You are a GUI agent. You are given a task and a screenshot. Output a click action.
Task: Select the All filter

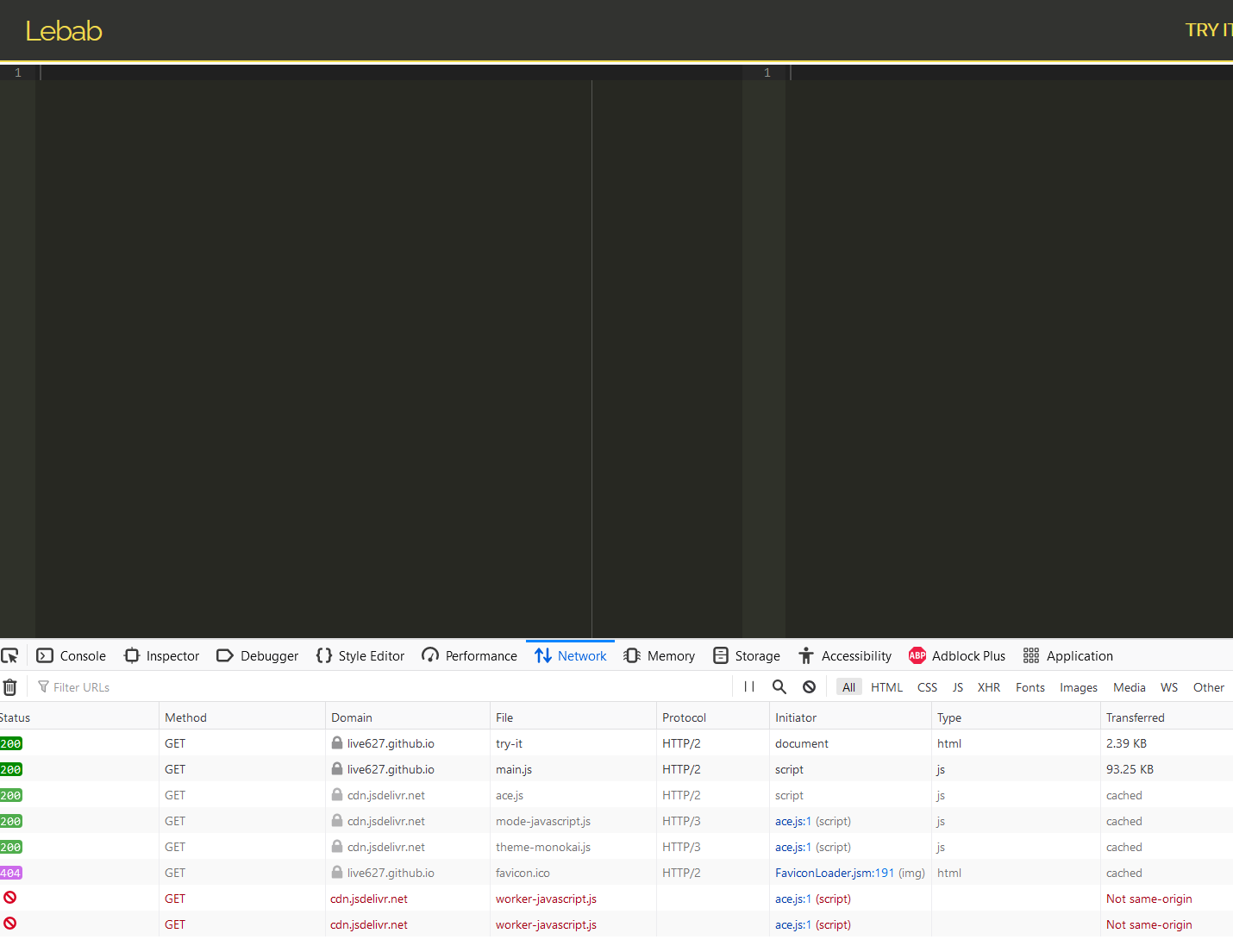[x=848, y=687]
